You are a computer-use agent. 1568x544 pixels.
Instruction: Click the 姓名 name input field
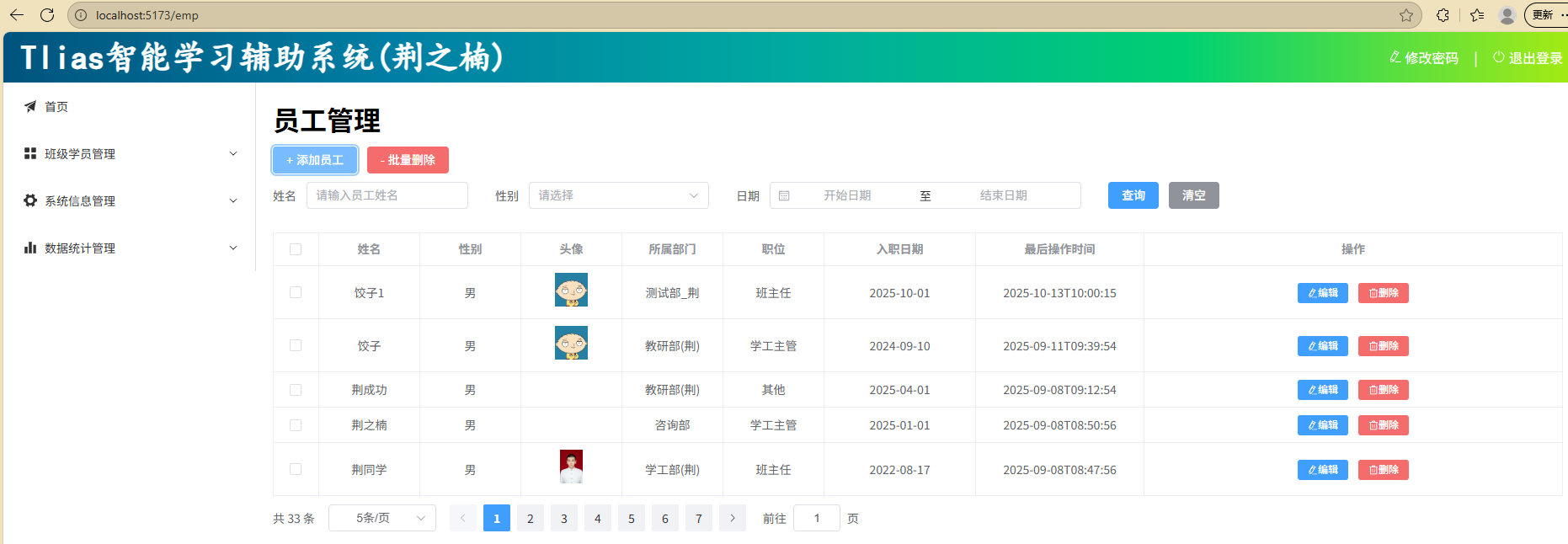coord(387,195)
